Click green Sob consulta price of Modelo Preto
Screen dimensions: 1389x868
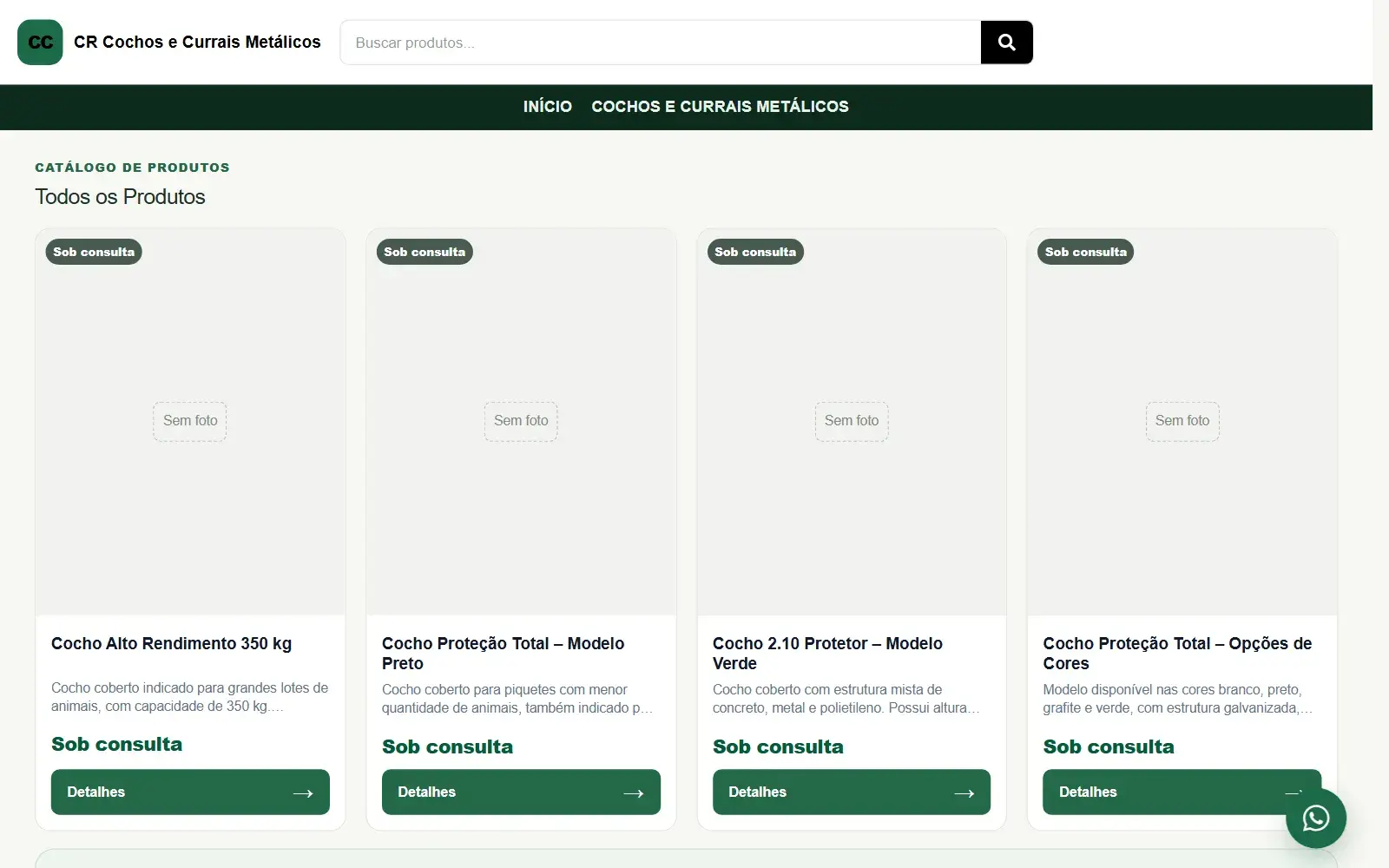[x=447, y=746]
